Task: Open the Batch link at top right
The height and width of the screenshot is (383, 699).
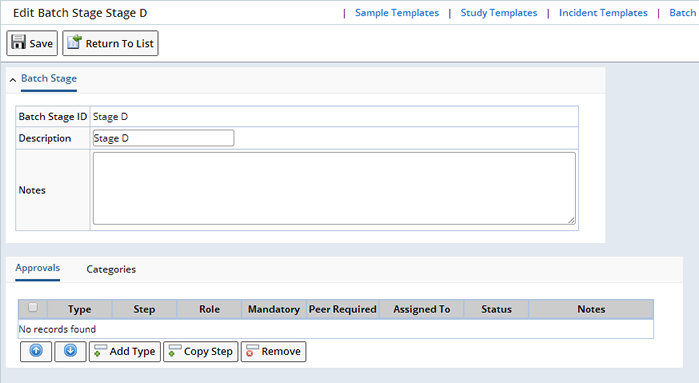Action: pos(683,13)
